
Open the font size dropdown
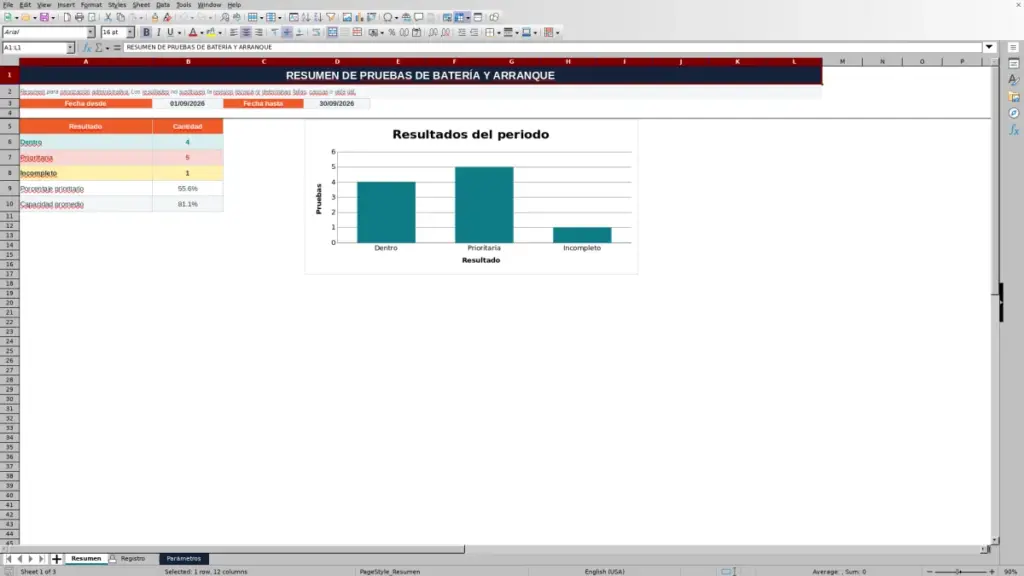click(x=130, y=32)
